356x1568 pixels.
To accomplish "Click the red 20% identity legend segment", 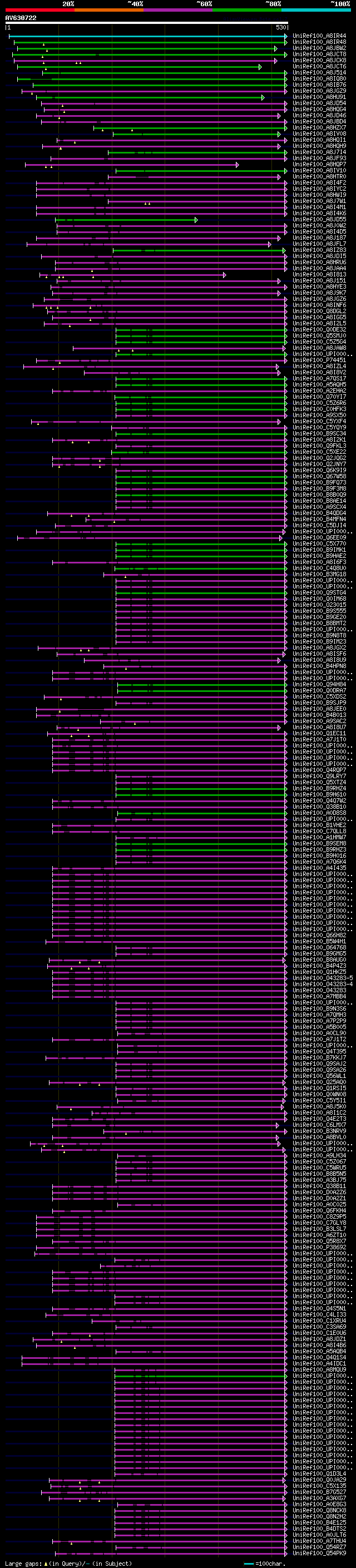I will point(39,10).
